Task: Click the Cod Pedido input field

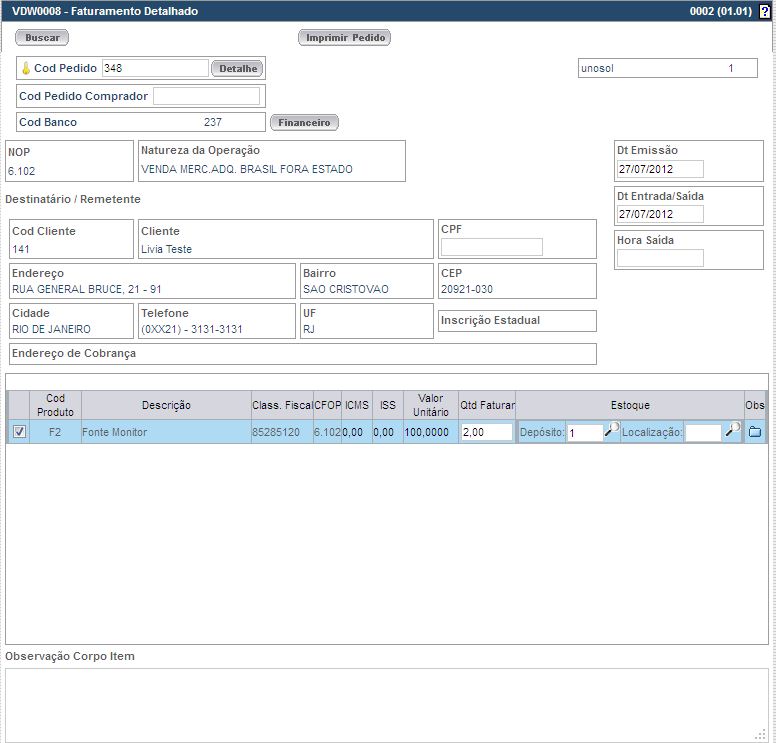Action: click(155, 69)
